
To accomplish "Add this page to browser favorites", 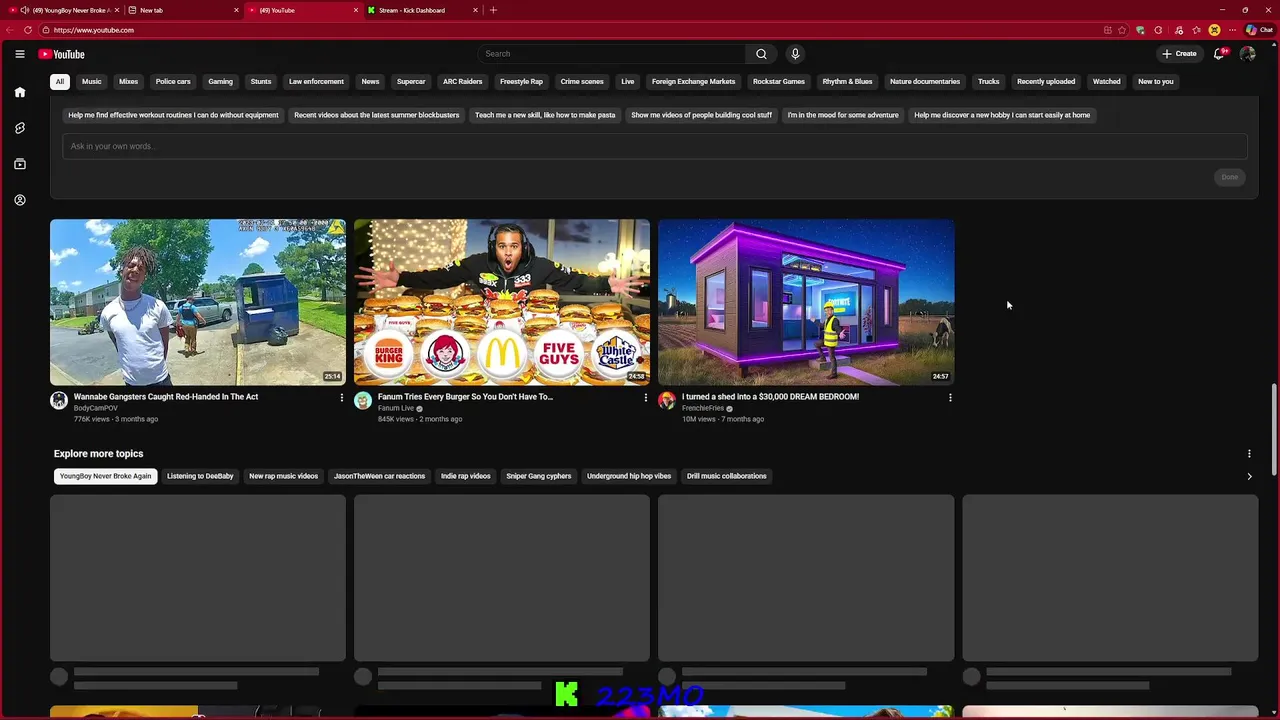I will click(1122, 30).
